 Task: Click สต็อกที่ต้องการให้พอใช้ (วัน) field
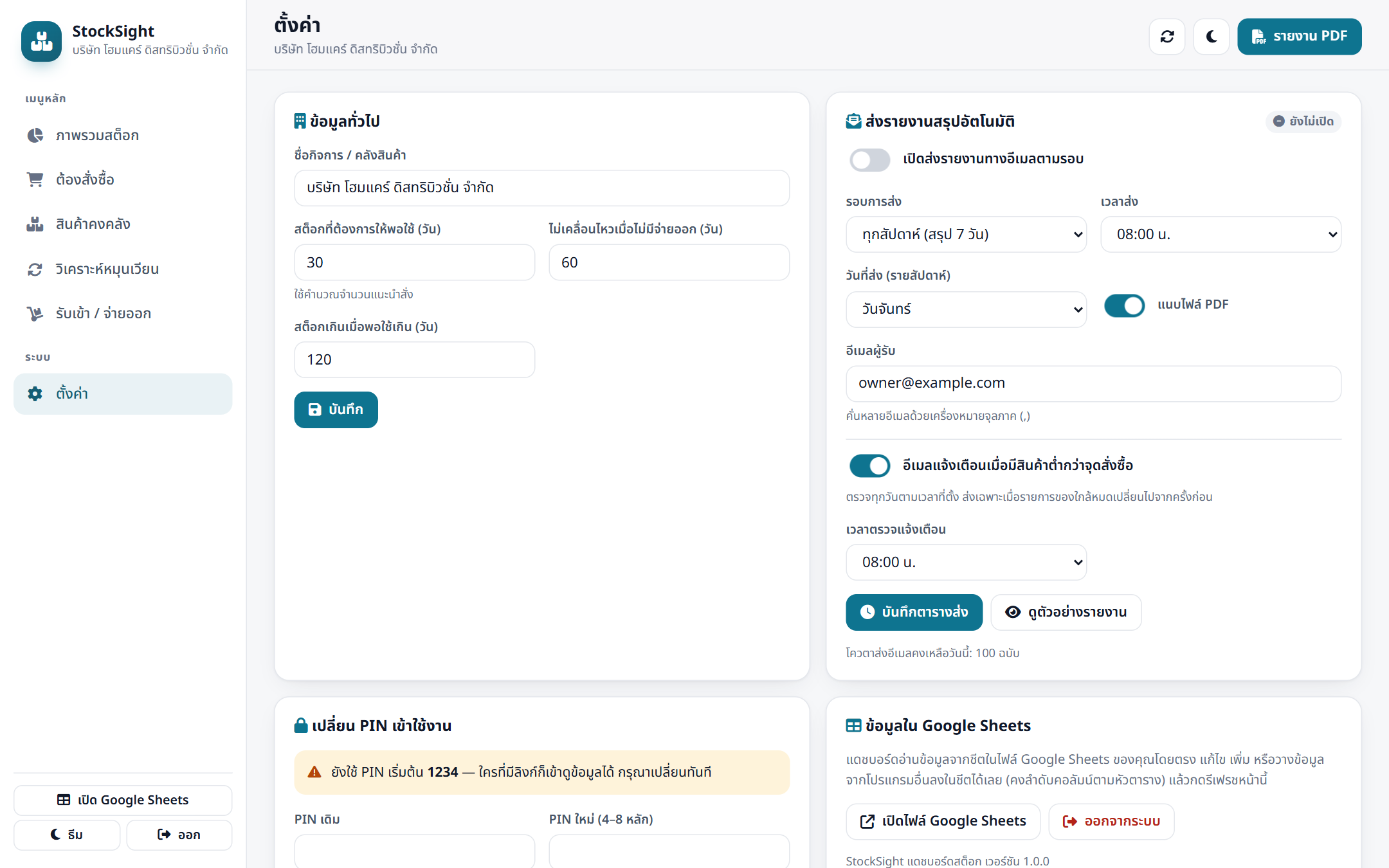414,262
